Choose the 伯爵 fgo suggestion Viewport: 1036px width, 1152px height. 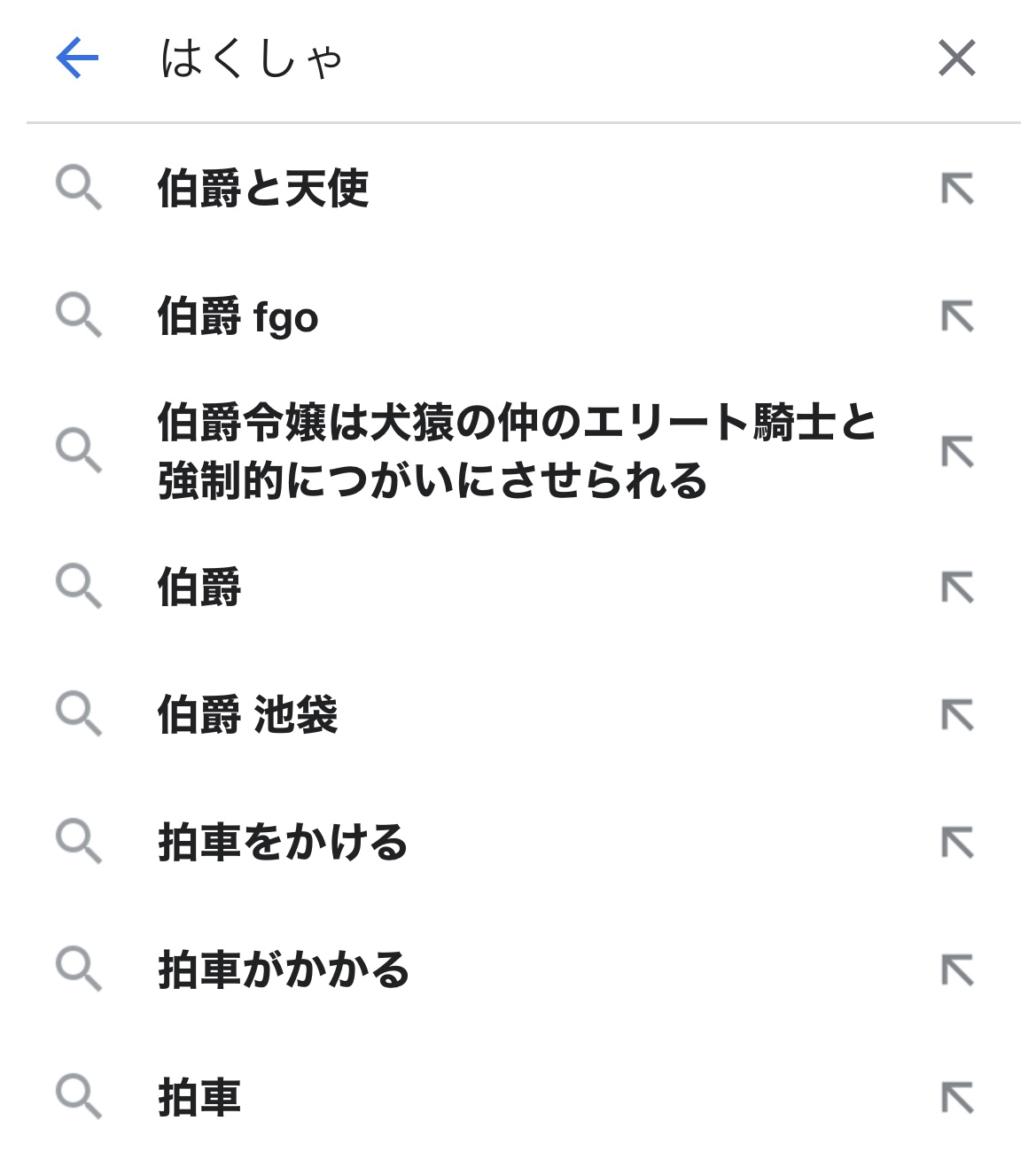click(238, 316)
